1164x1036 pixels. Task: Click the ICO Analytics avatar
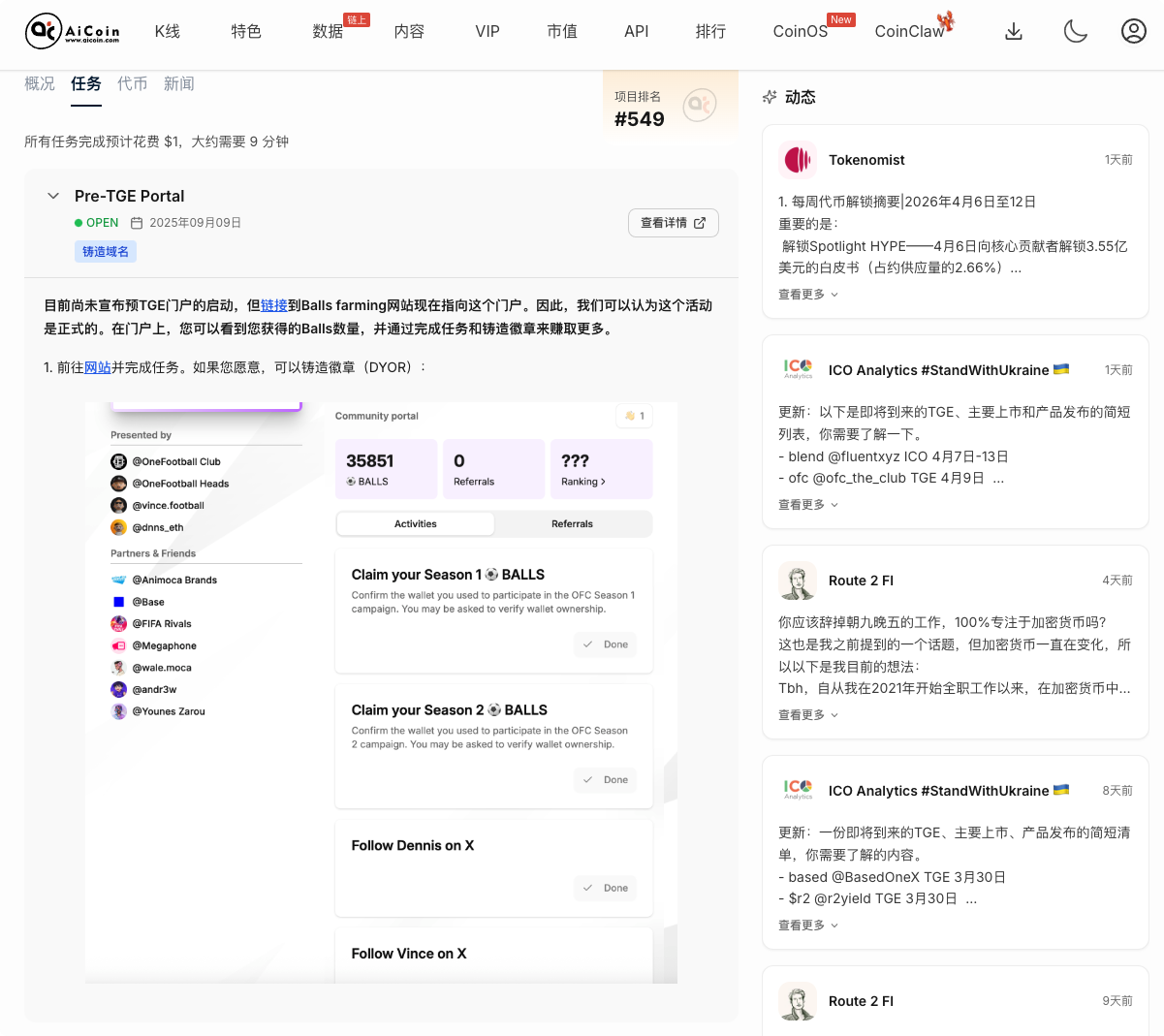797,369
